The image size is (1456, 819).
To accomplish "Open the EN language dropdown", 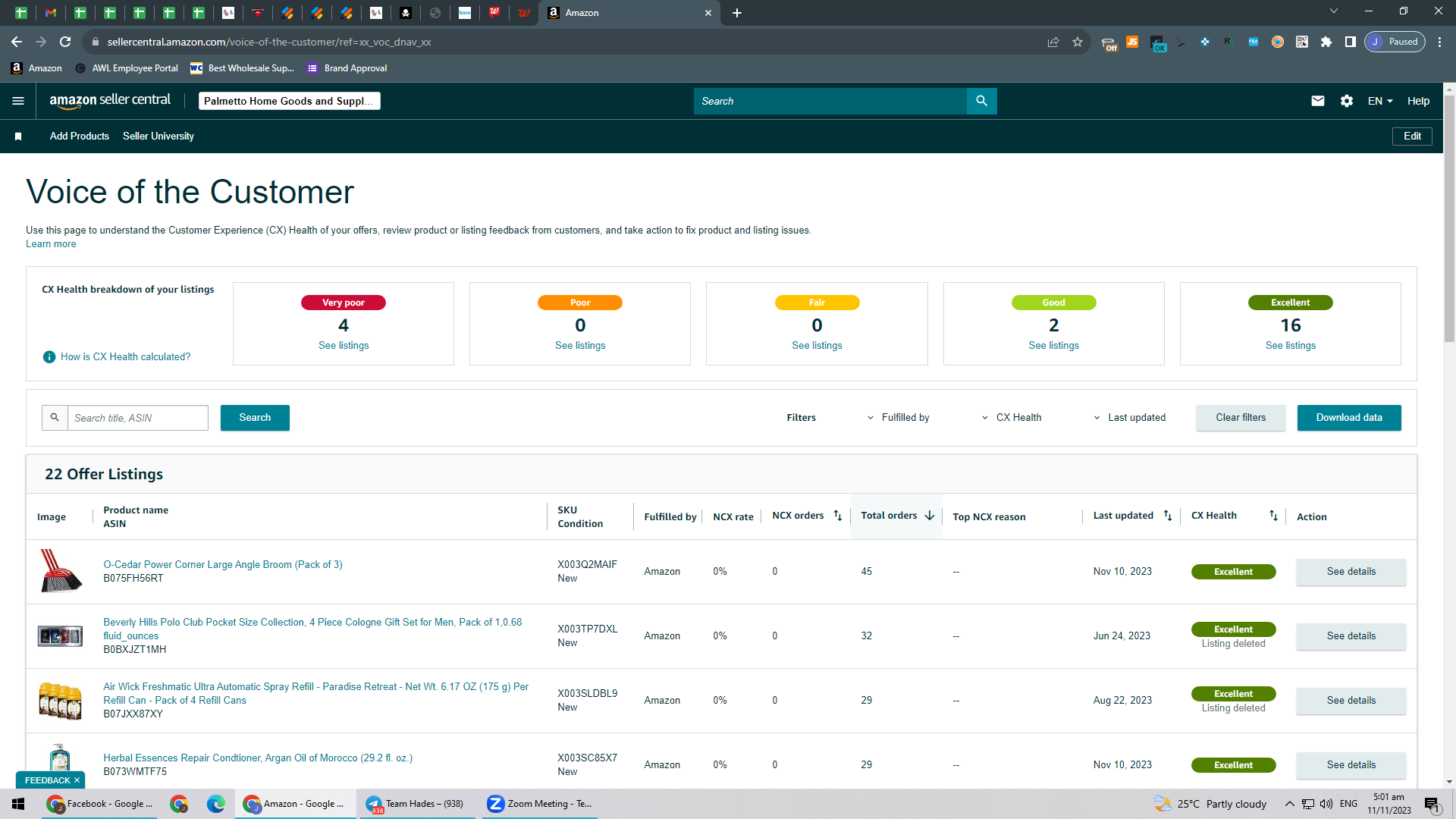I will click(x=1380, y=101).
